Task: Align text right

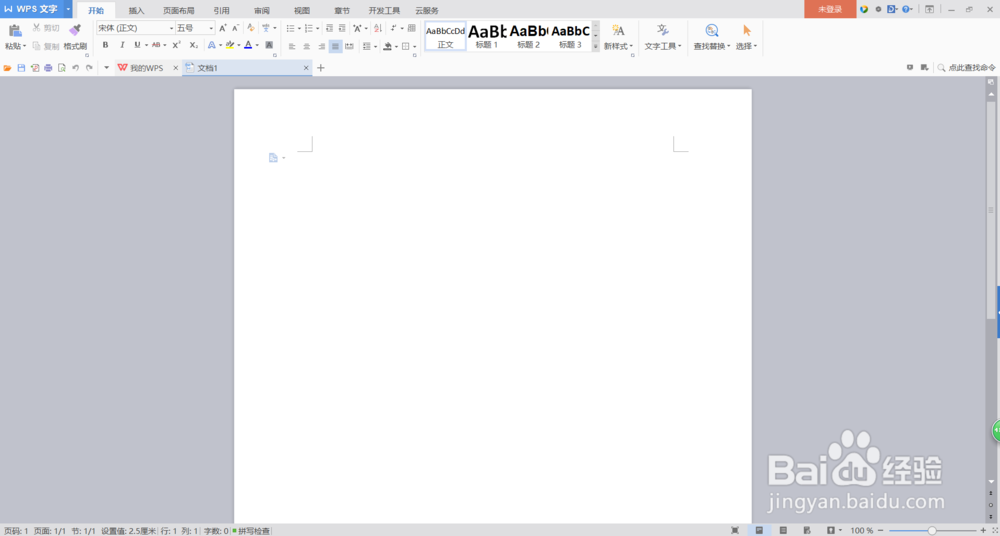Action: (x=321, y=46)
